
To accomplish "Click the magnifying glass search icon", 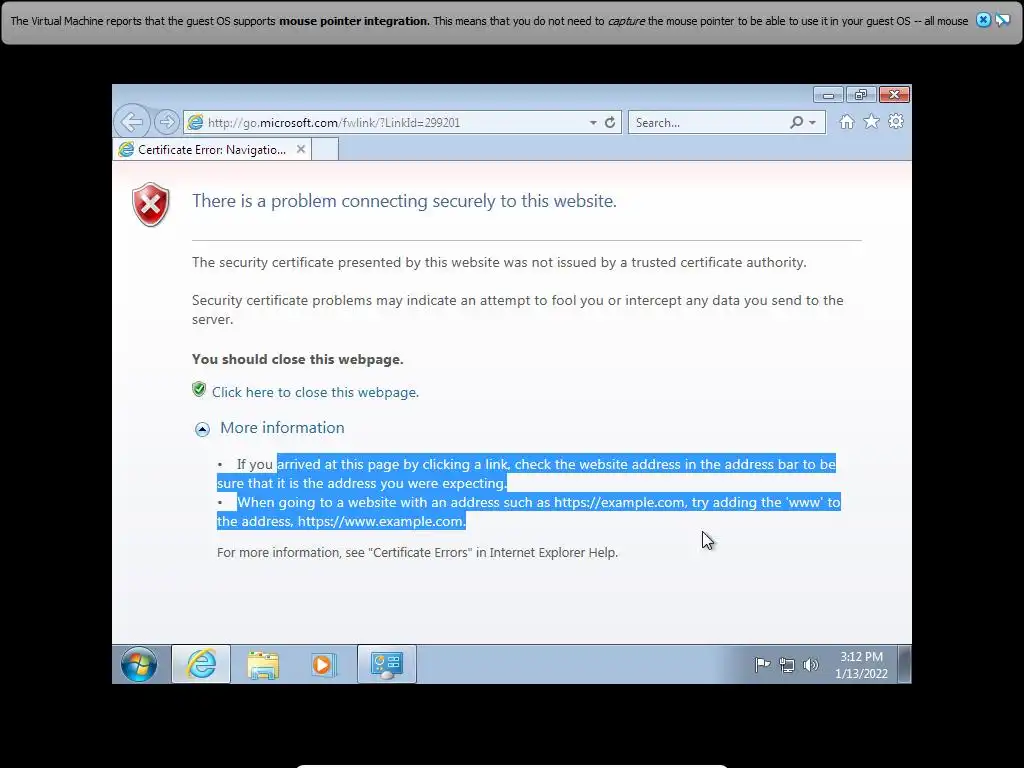I will [x=796, y=122].
